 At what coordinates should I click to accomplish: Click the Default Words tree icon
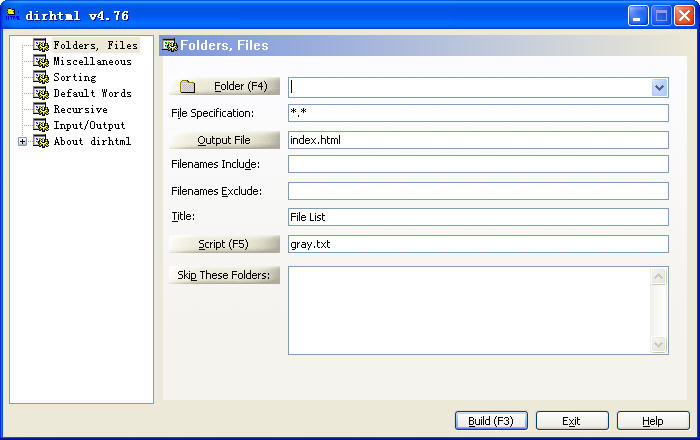(41, 93)
